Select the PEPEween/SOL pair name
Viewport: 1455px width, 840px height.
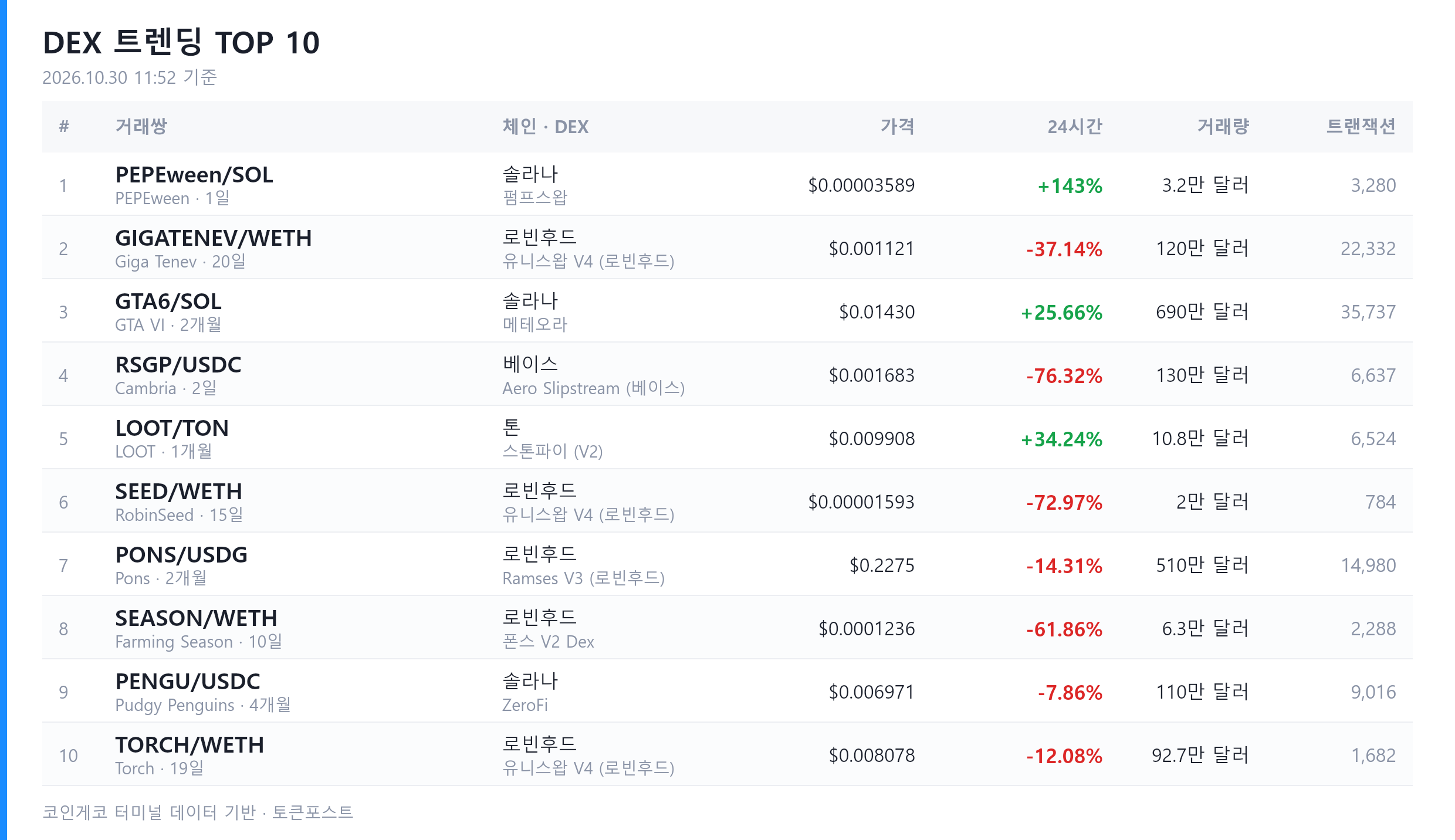(x=194, y=175)
